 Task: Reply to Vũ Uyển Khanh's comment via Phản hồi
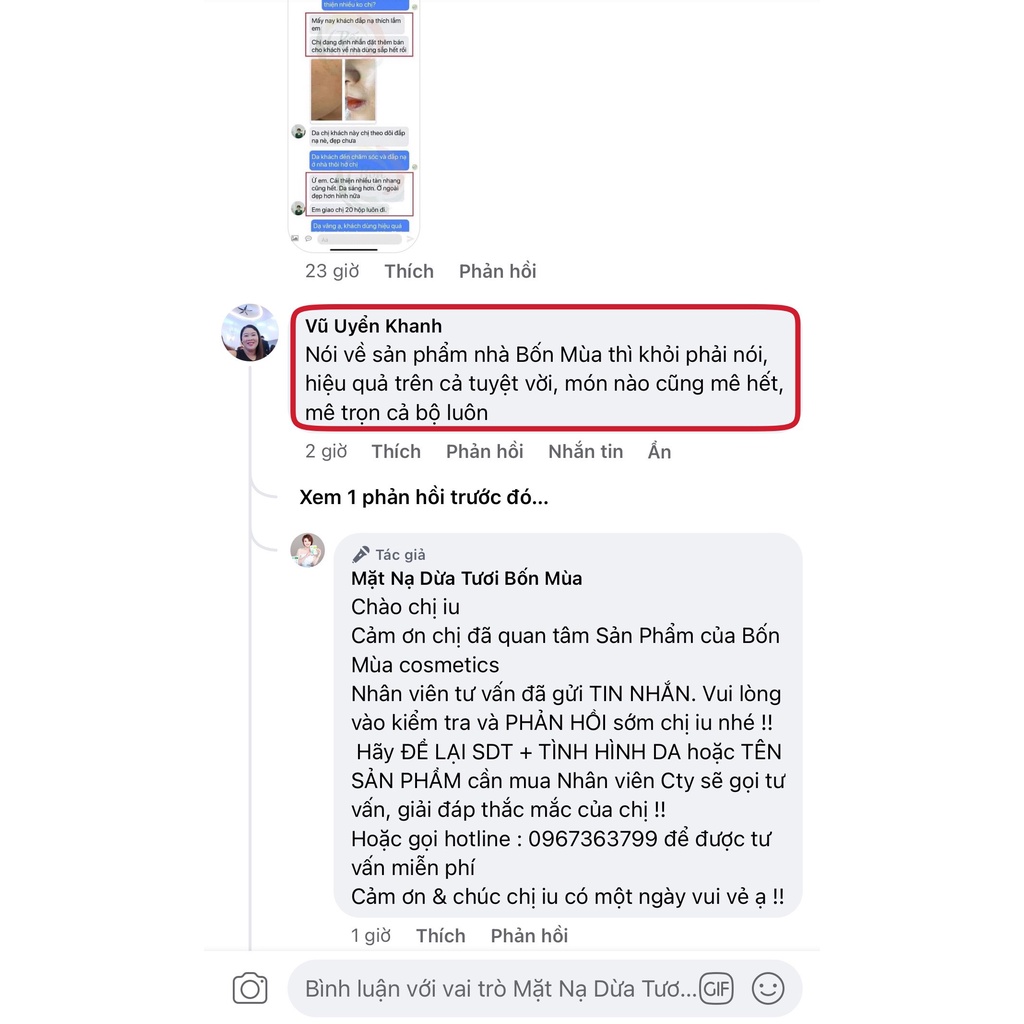(485, 451)
